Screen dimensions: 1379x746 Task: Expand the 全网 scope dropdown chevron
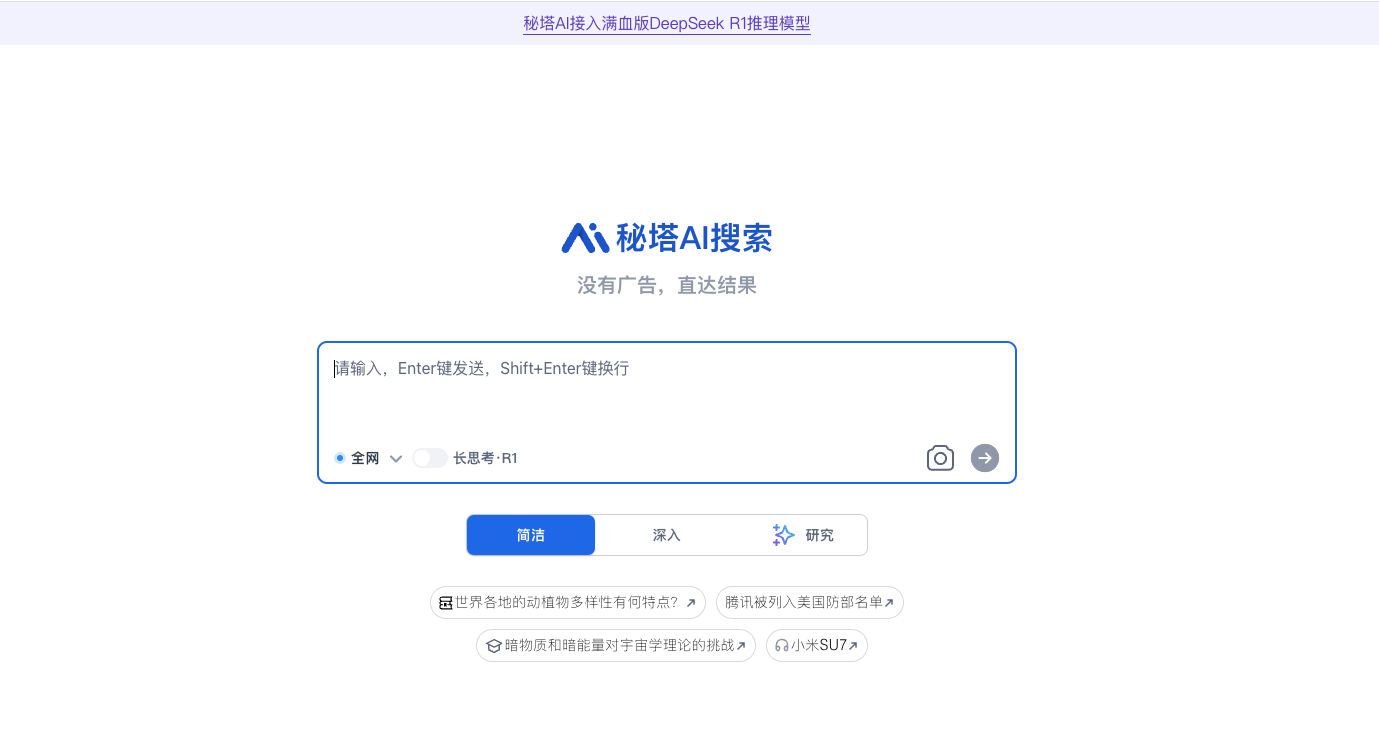(396, 459)
